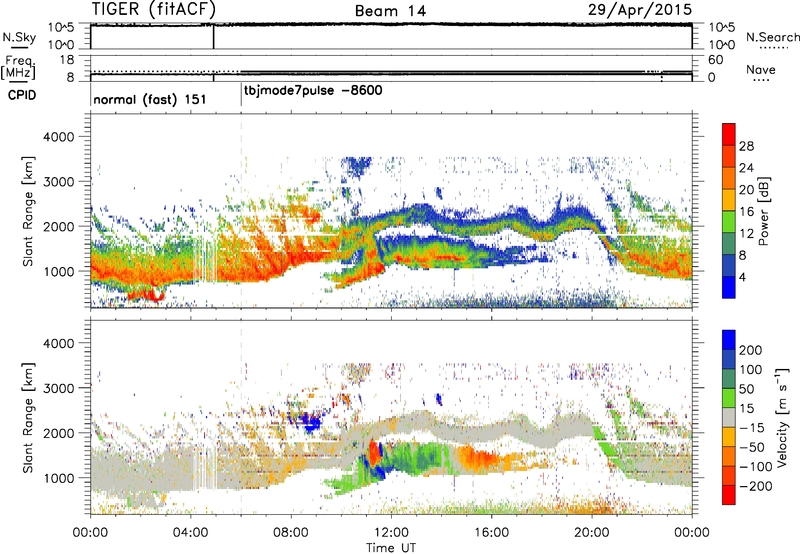This screenshot has height=554, width=800.
Task: Click the '12:00' time axis label
Action: click(x=391, y=533)
